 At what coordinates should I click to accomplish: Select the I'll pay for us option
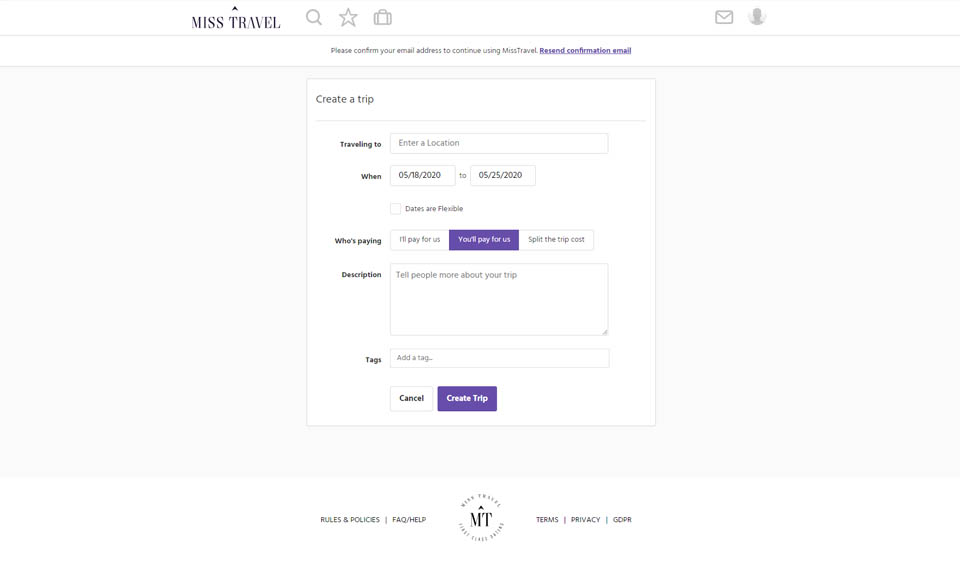[419, 240]
